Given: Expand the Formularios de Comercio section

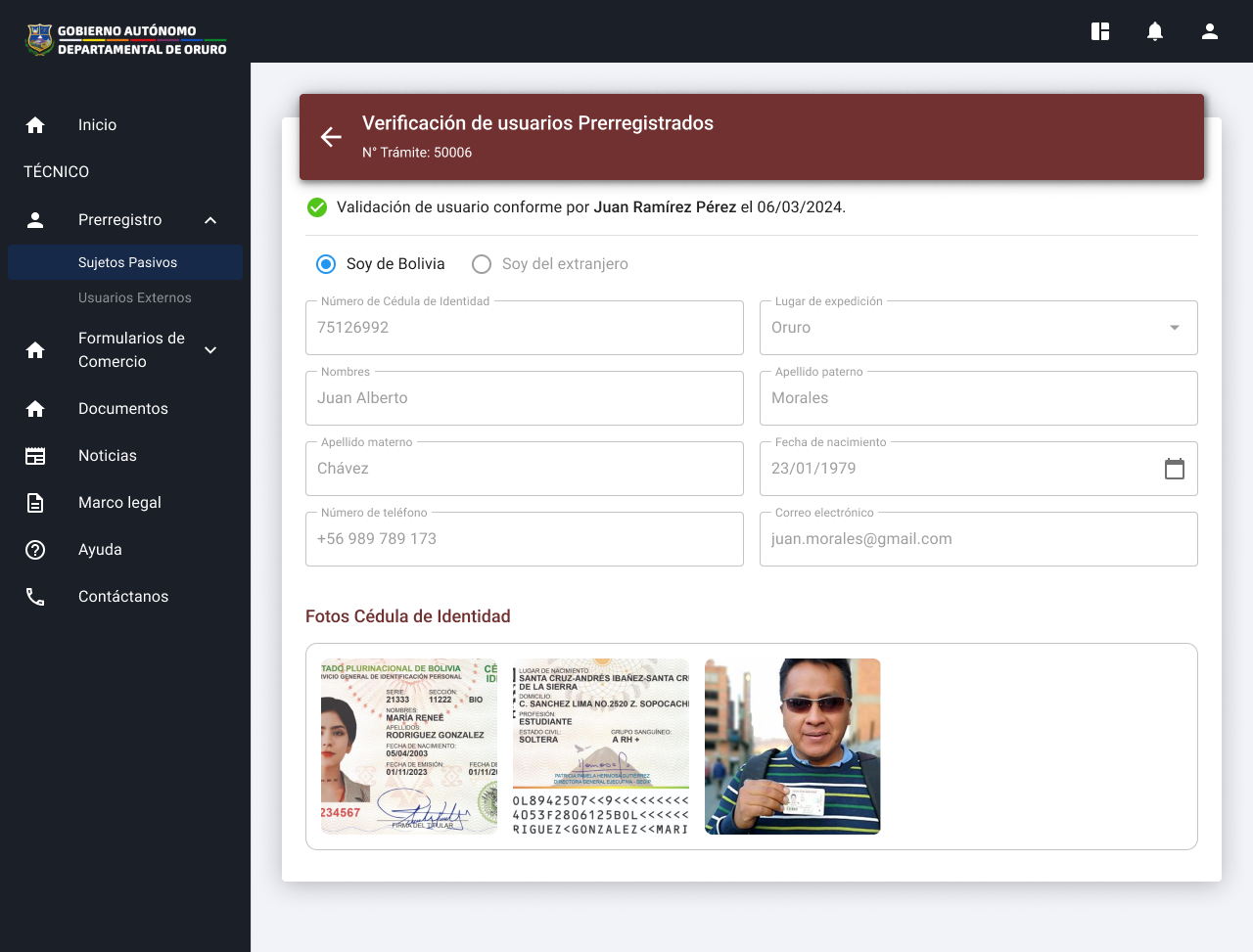Looking at the screenshot, I should click(x=210, y=350).
